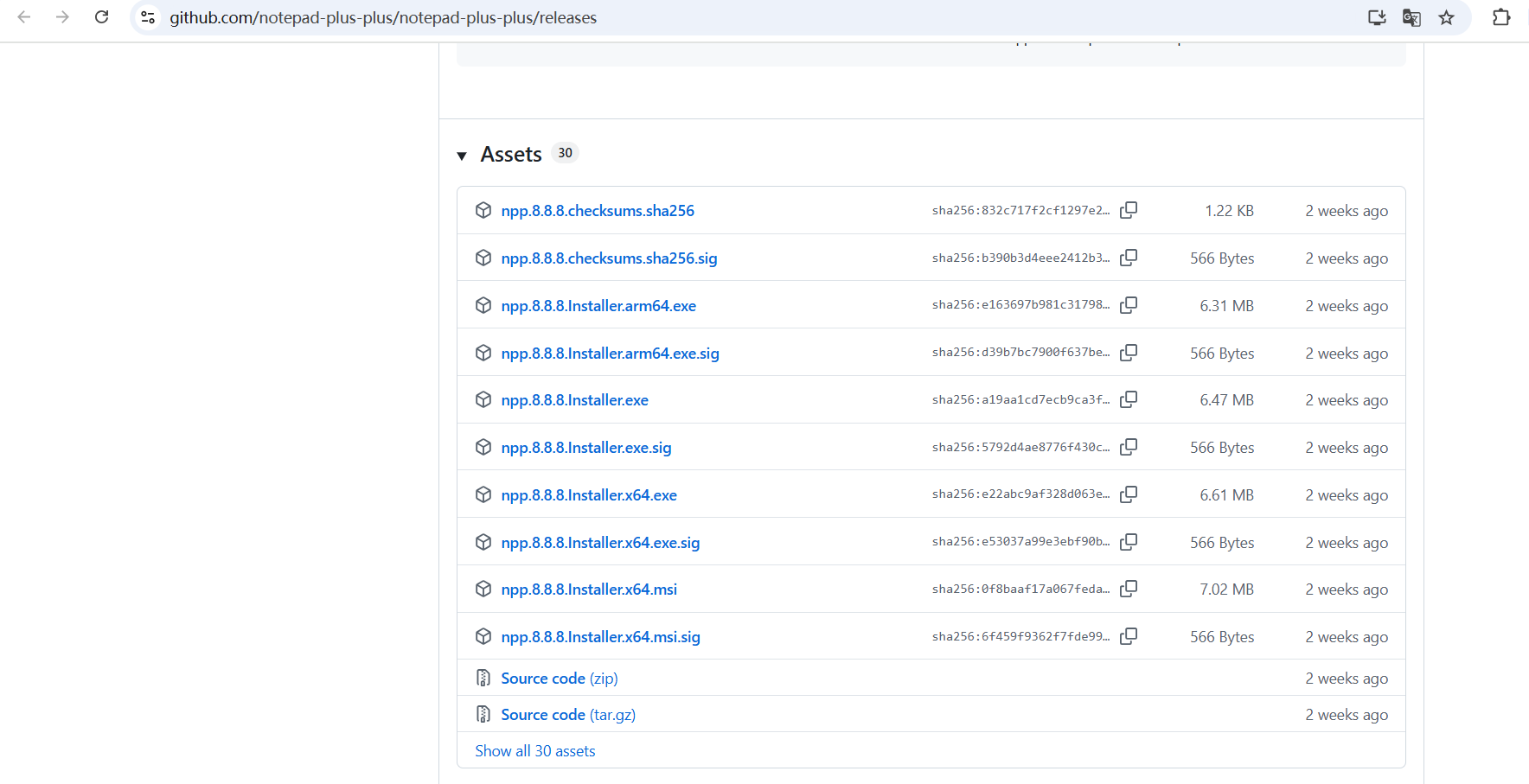Download npp.8.8.8.Installer.x64.exe.sig
The width and height of the screenshot is (1529, 784).
tap(600, 543)
